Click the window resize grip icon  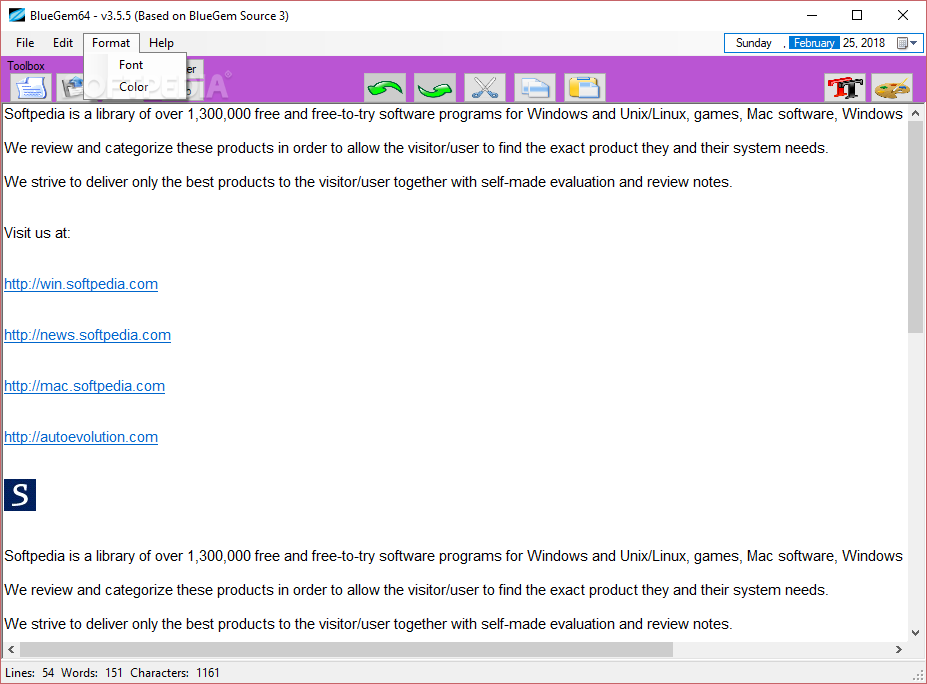click(x=918, y=675)
